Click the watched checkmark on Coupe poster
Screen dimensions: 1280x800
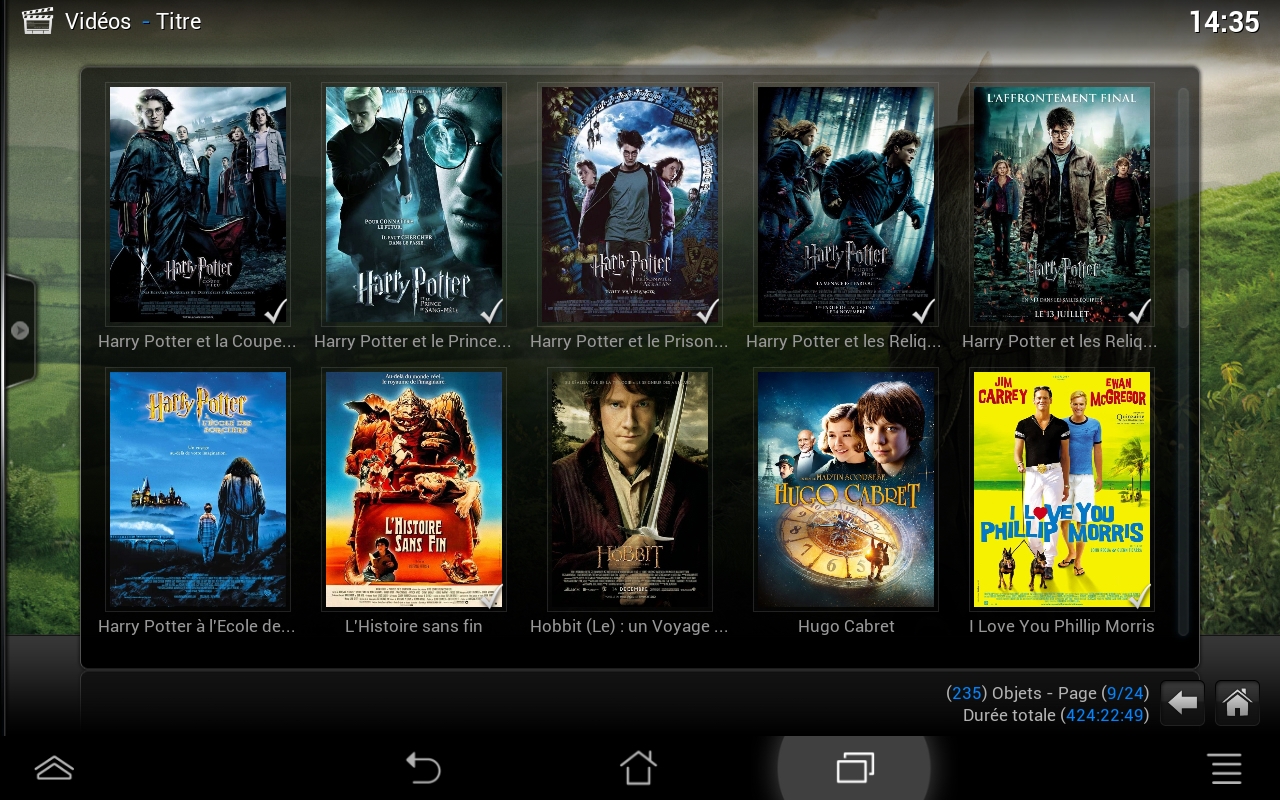[275, 311]
